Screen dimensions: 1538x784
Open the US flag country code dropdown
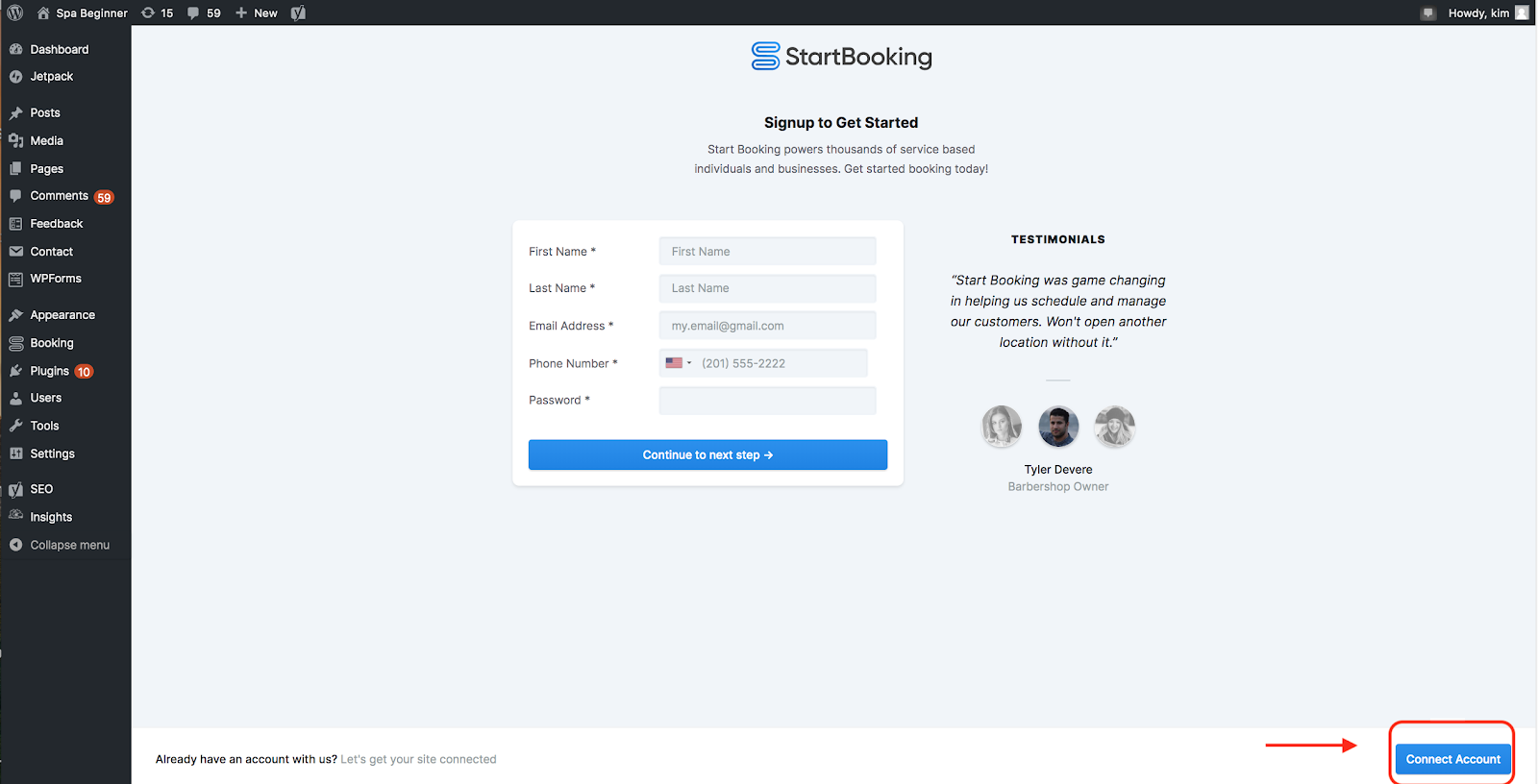(x=679, y=363)
